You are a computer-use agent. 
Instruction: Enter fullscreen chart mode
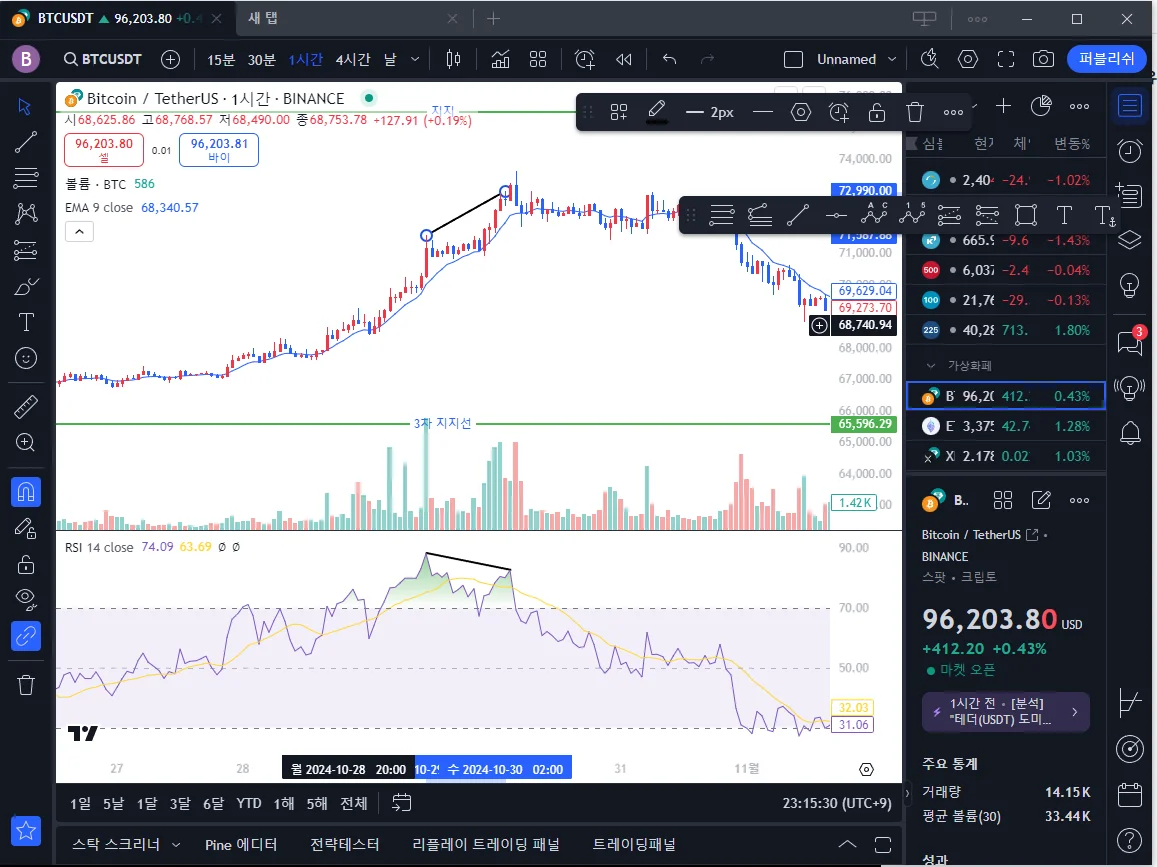(x=1006, y=59)
